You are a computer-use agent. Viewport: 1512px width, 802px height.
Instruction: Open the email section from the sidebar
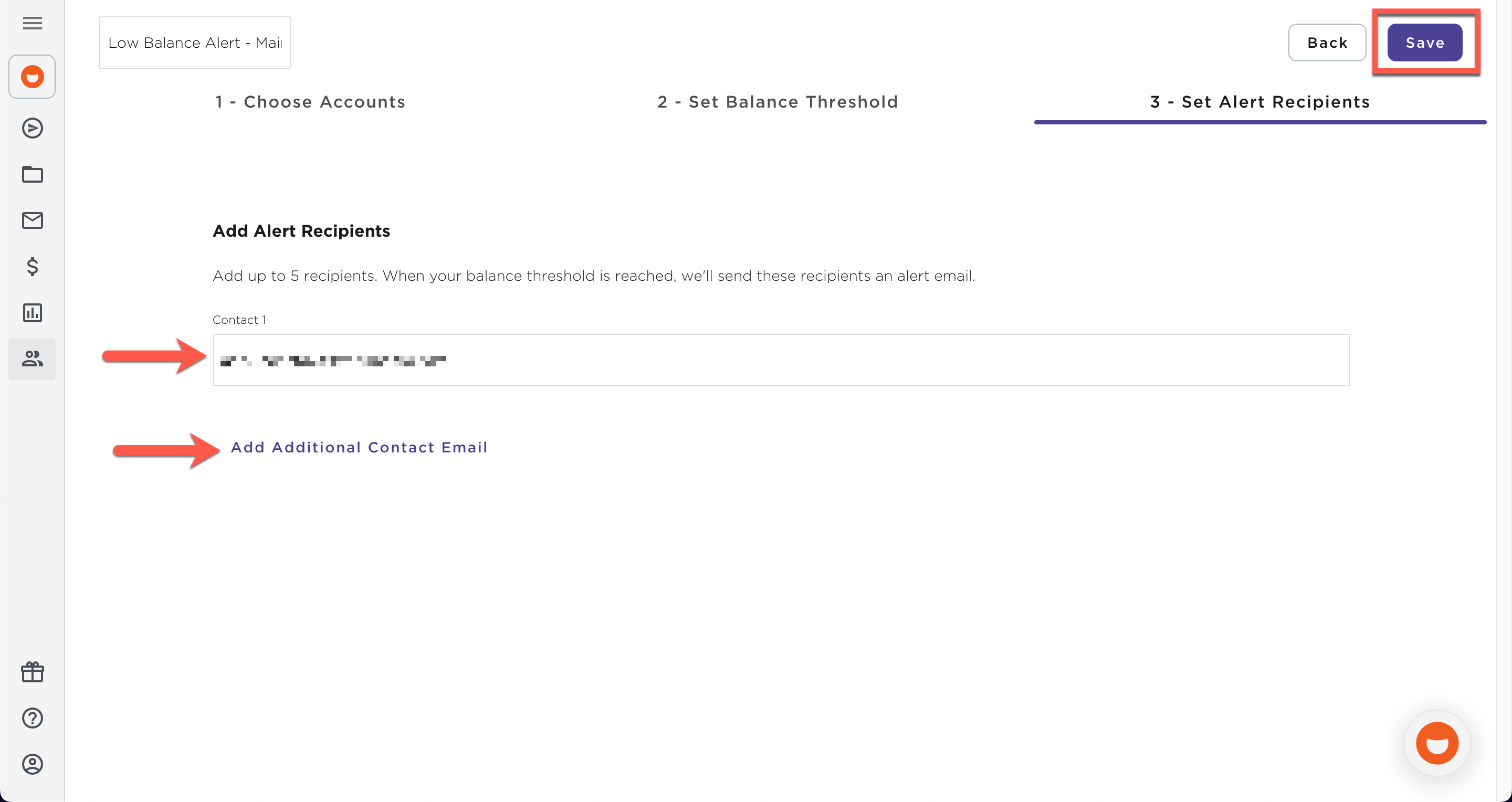[31, 220]
